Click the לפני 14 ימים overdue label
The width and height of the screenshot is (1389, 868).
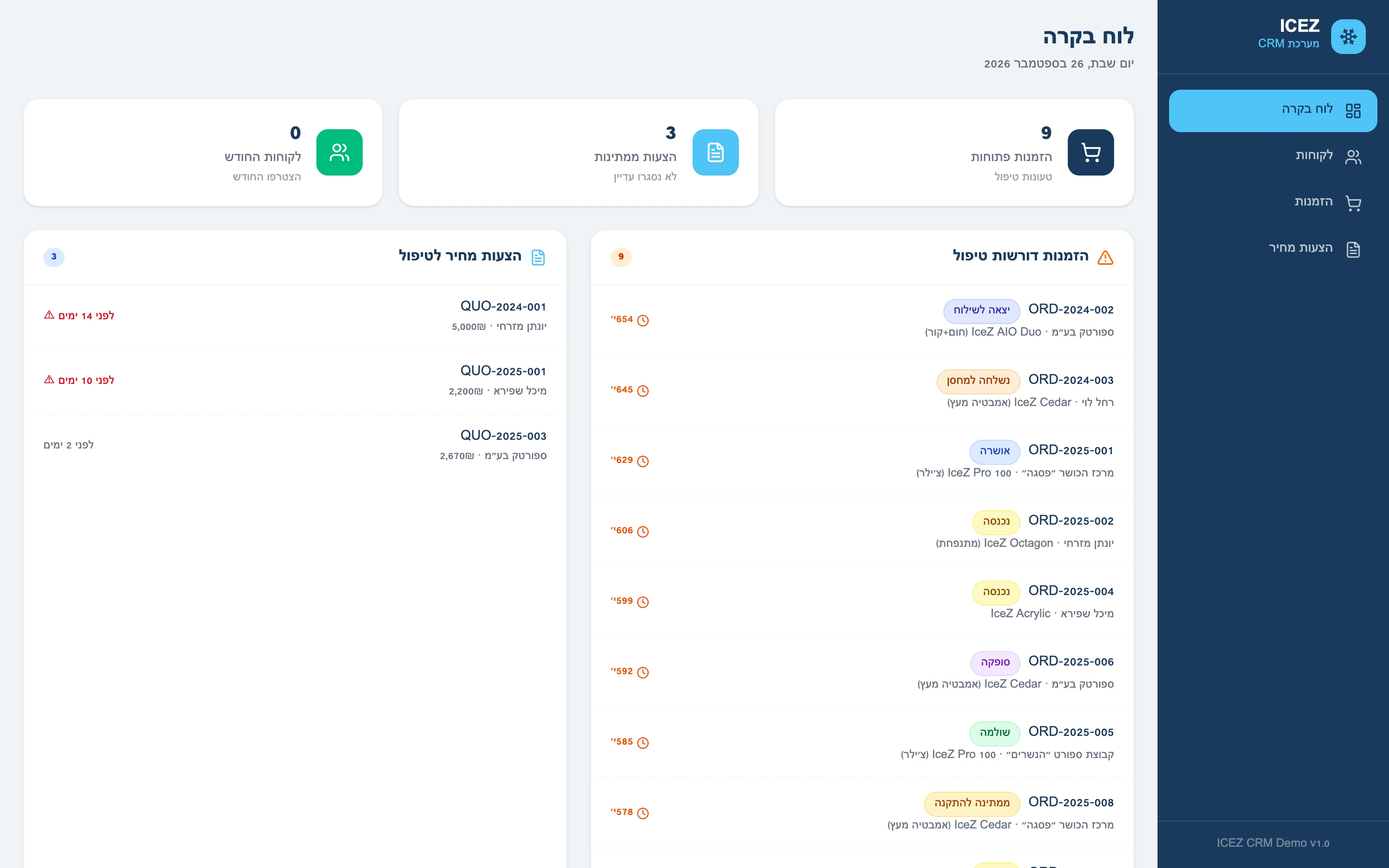[86, 316]
